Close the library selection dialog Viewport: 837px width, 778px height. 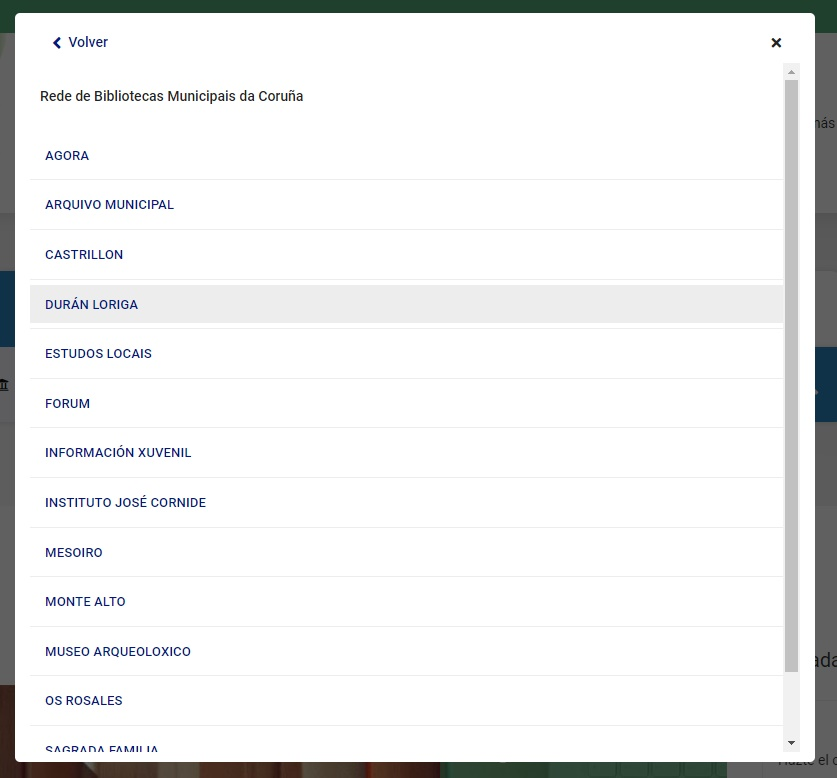click(776, 43)
